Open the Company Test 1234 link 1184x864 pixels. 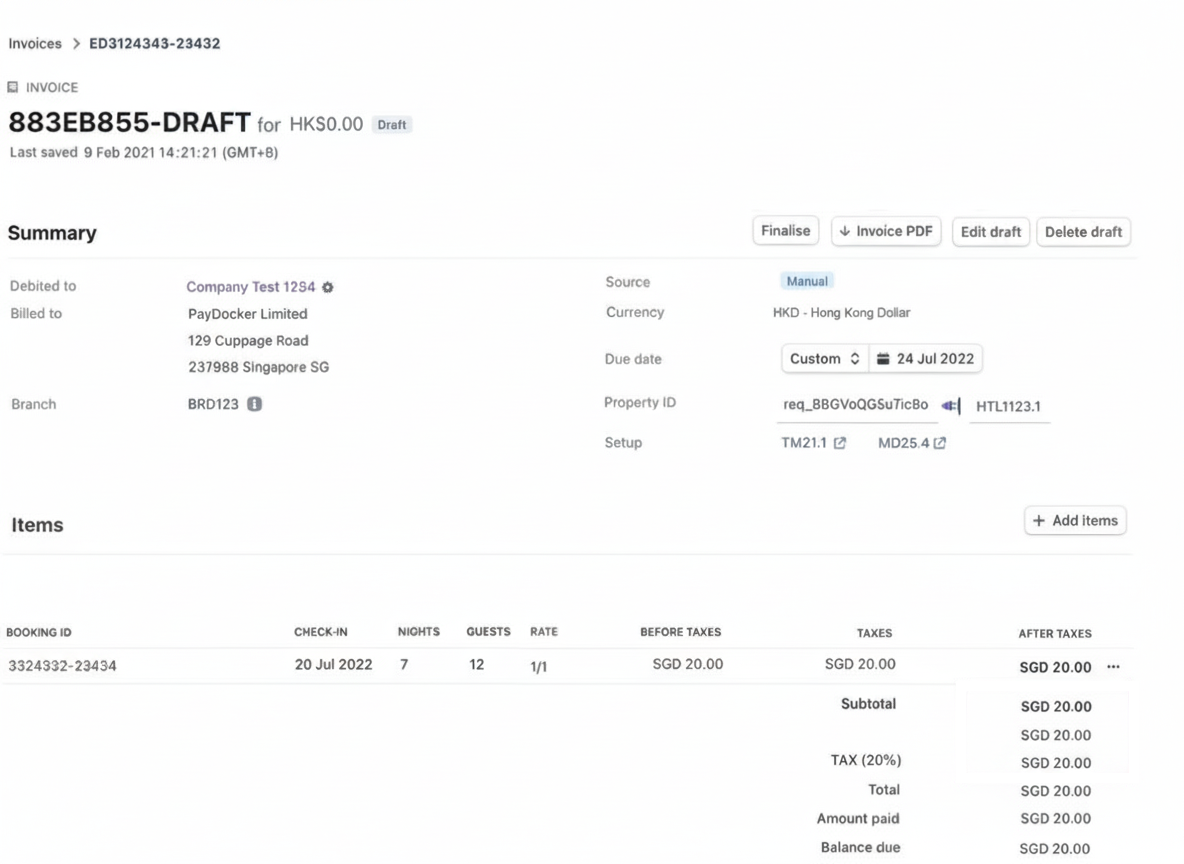[x=250, y=287]
